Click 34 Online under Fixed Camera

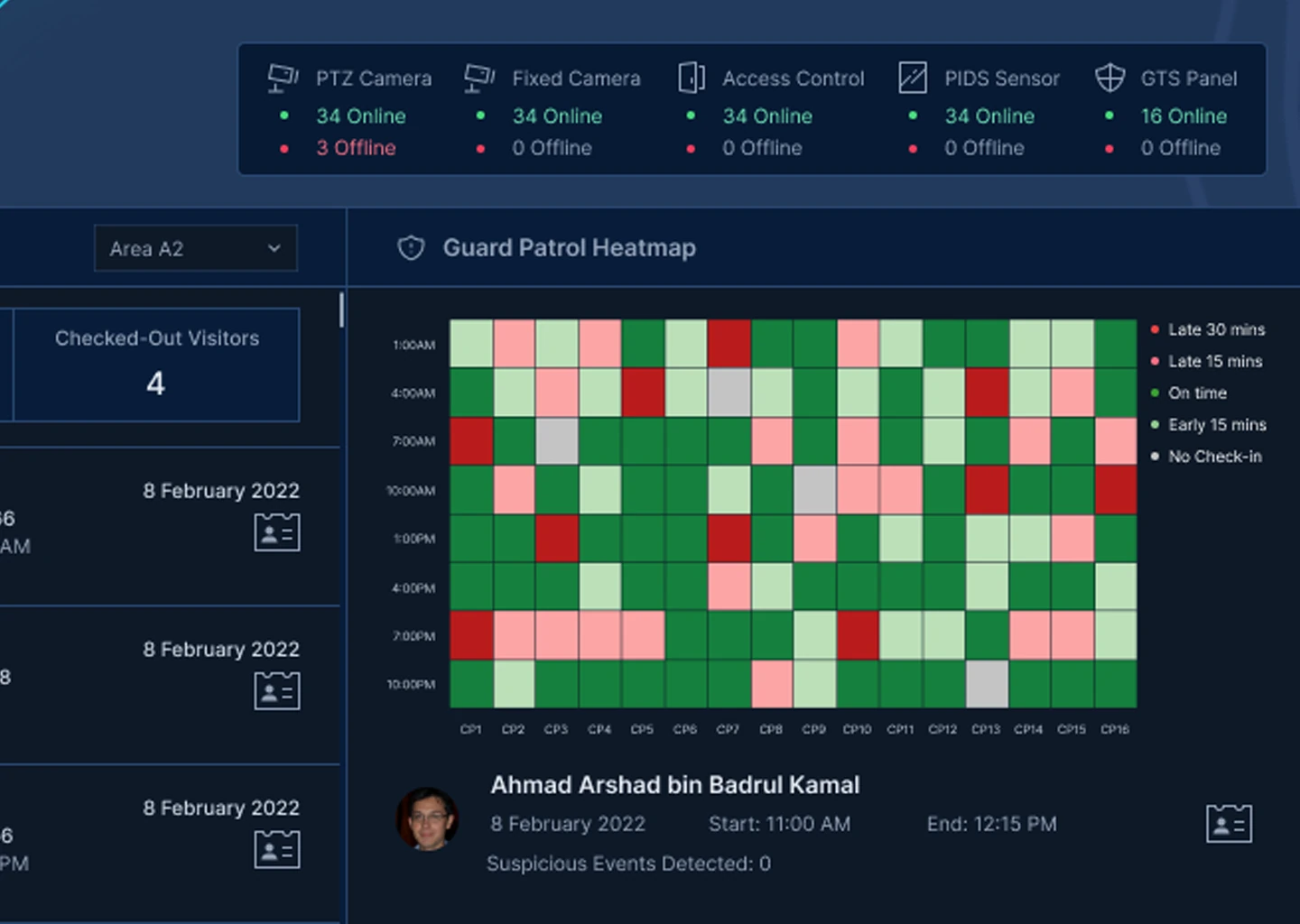pyautogui.click(x=557, y=116)
